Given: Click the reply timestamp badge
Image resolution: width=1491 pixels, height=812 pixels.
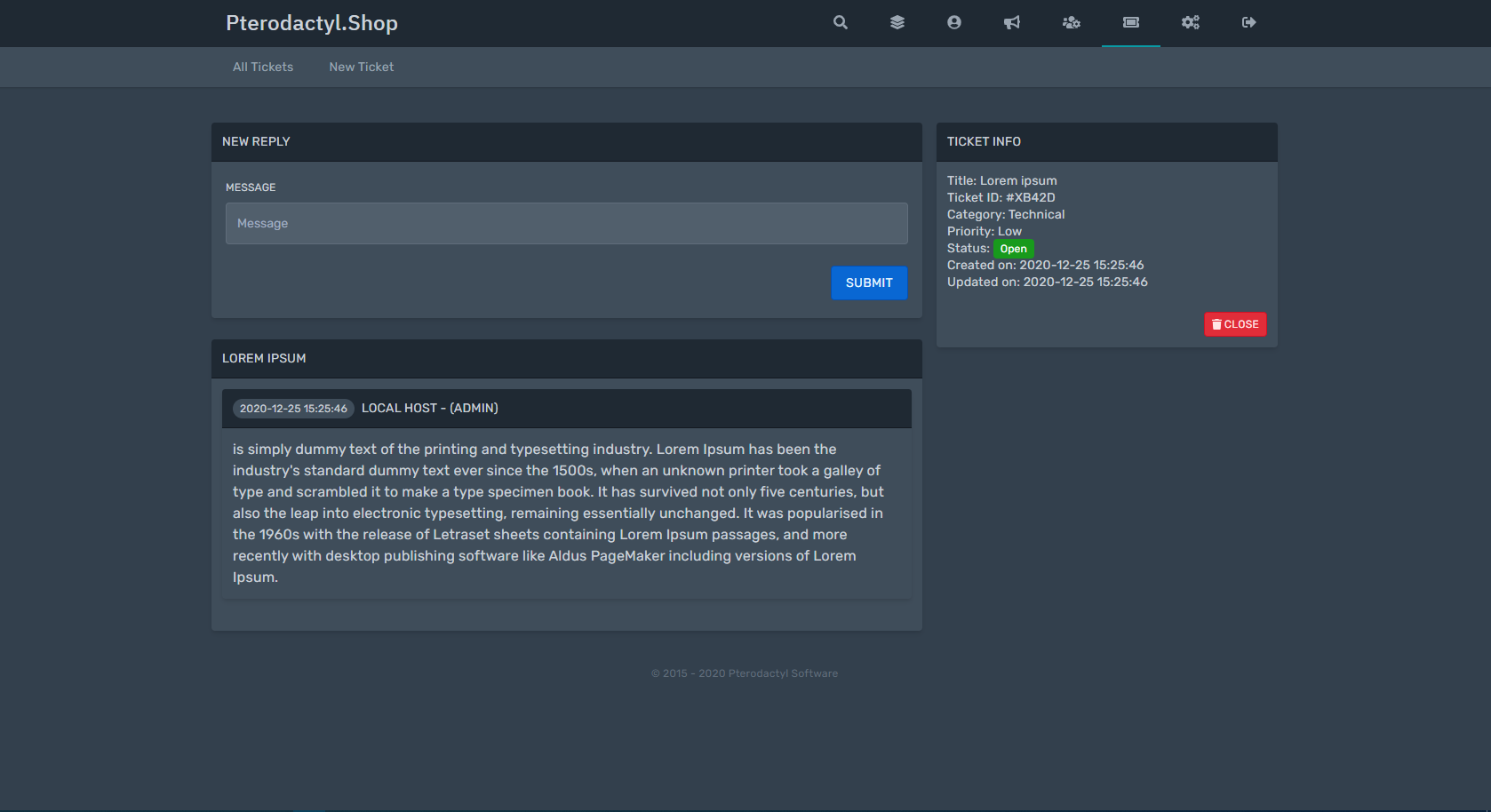Looking at the screenshot, I should point(293,409).
